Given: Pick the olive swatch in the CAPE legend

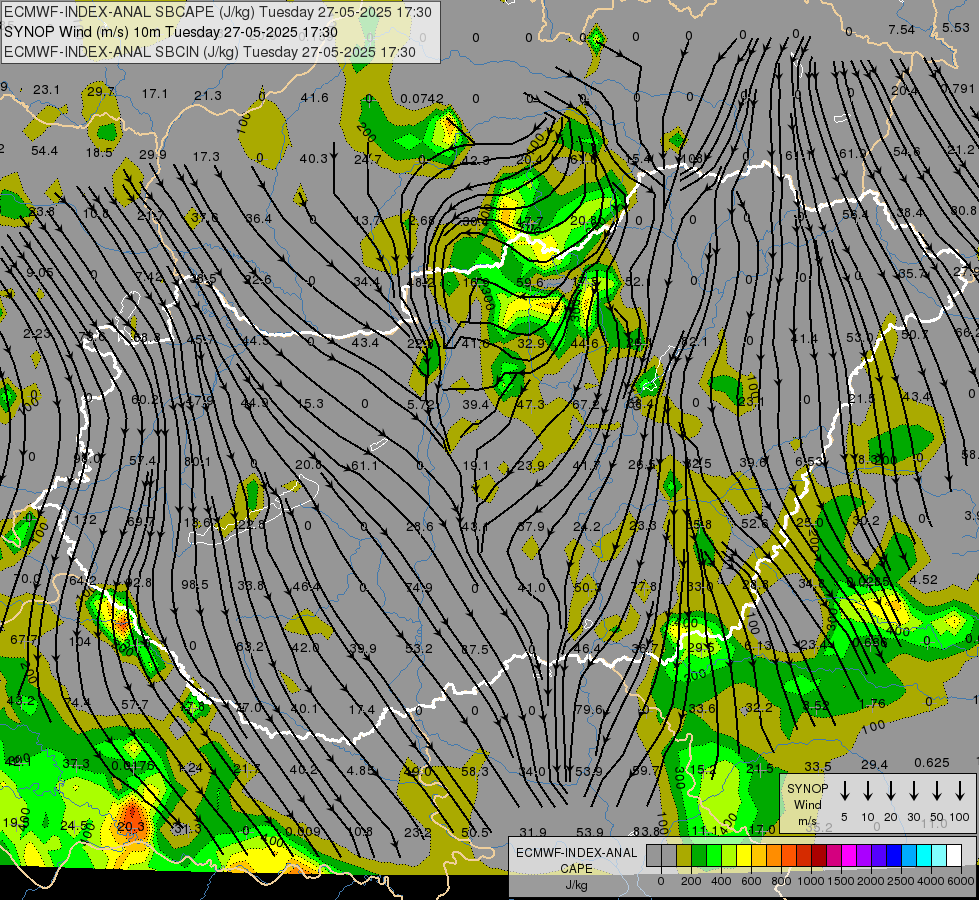Looking at the screenshot, I should 684,856.
